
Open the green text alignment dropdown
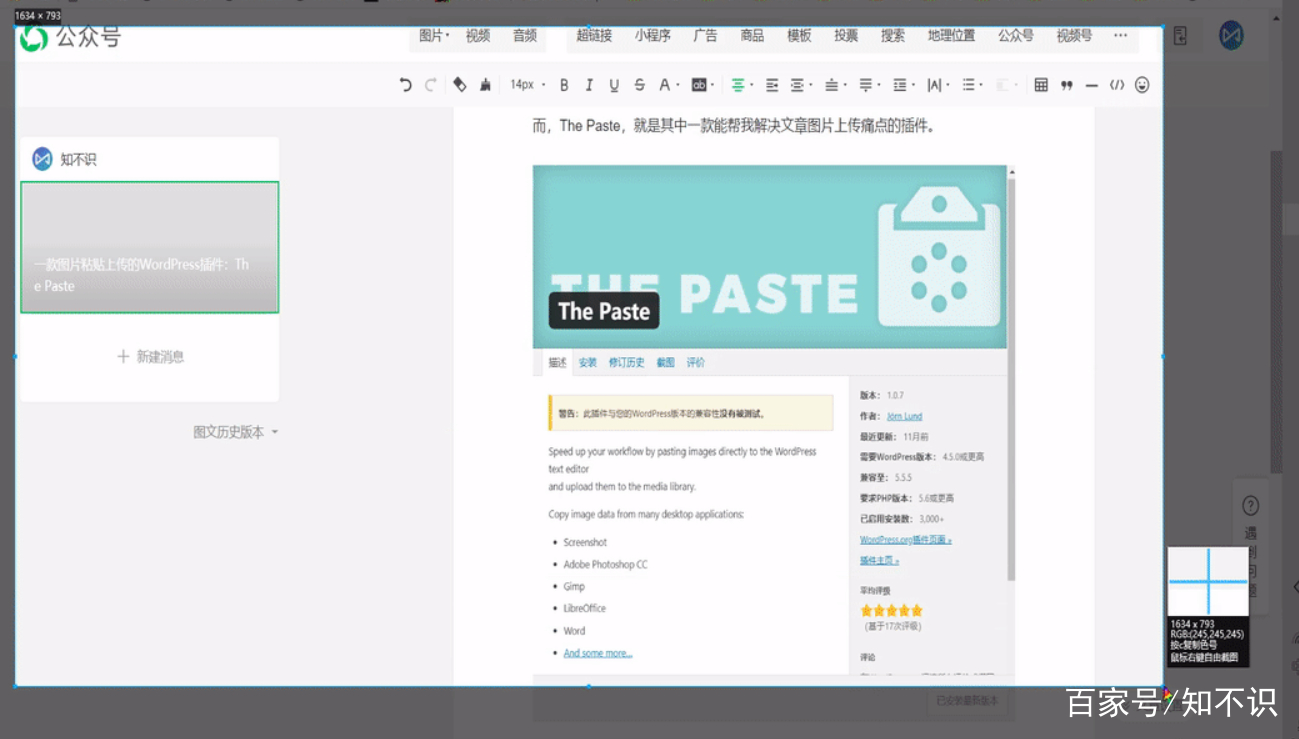742,85
